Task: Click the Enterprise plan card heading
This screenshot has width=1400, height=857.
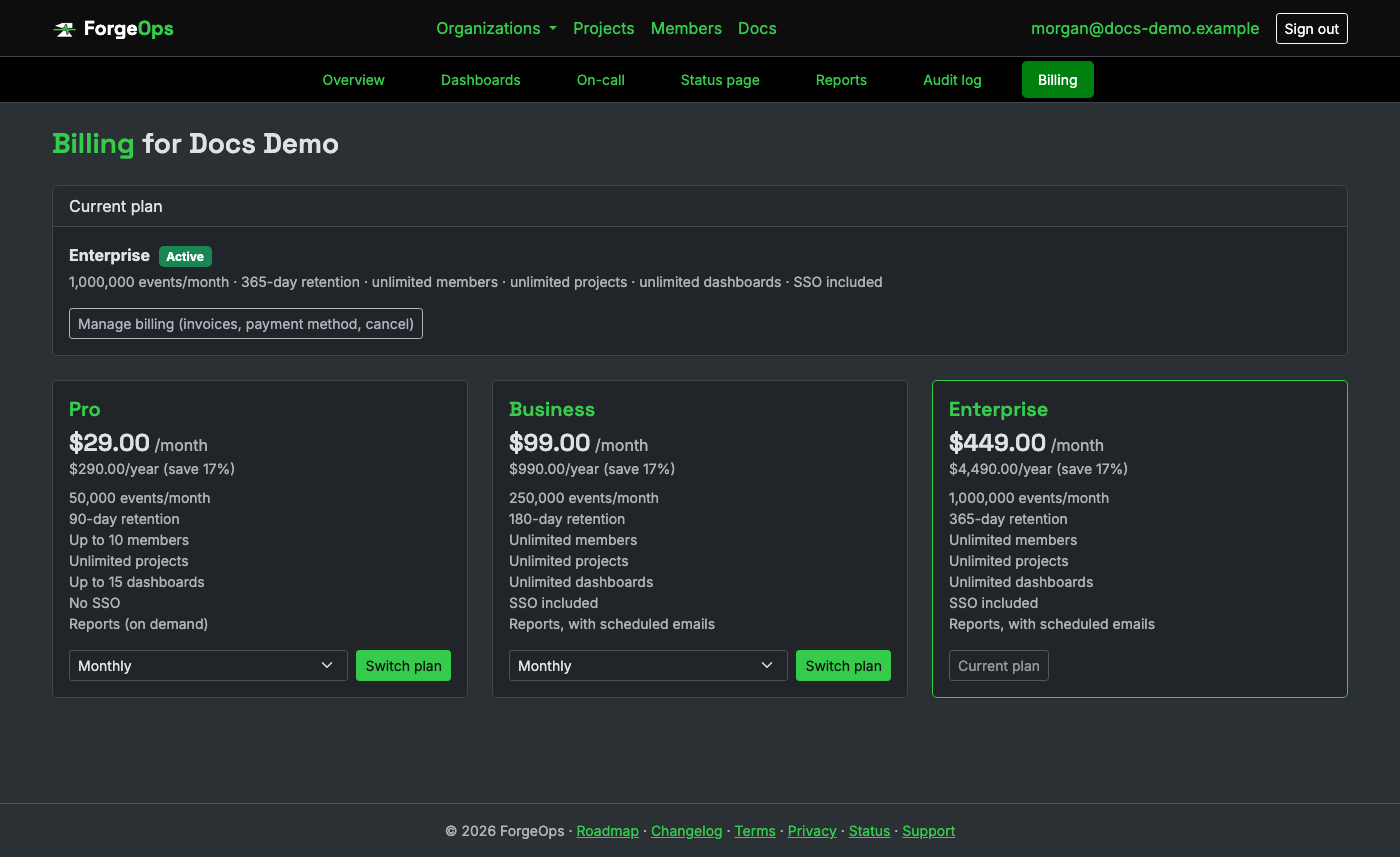Action: [998, 409]
